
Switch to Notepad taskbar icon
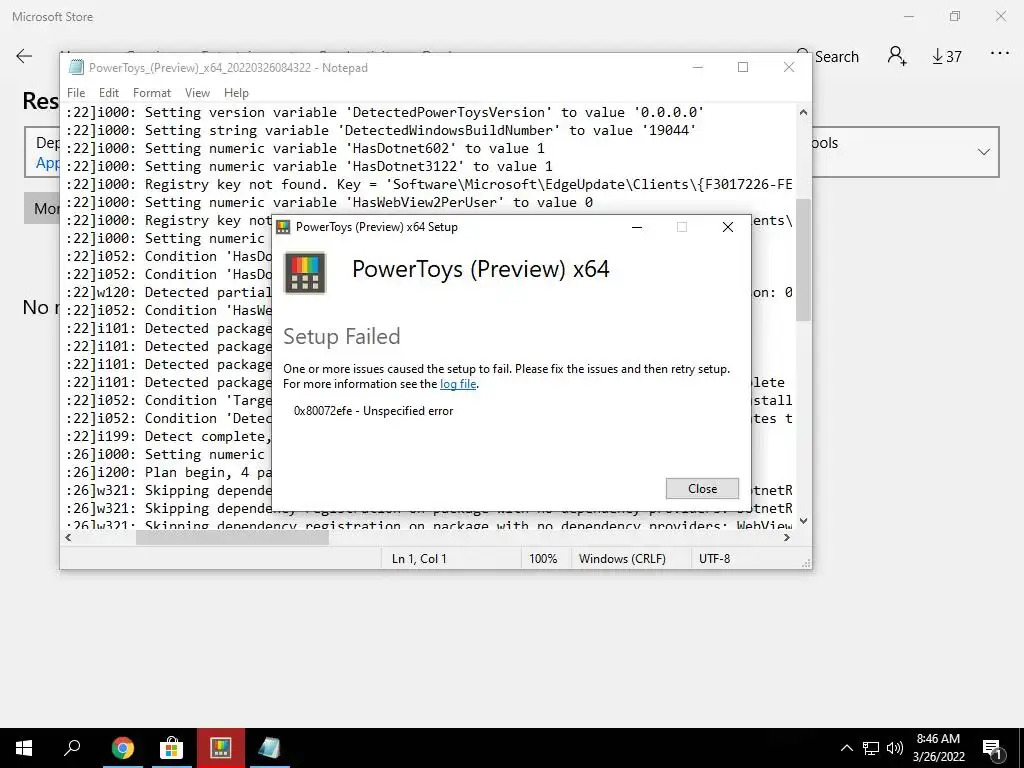269,748
